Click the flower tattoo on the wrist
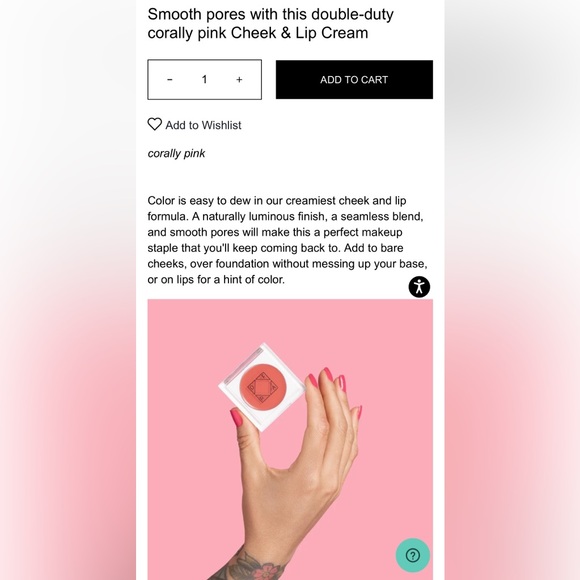580x580 pixels. coord(264,570)
